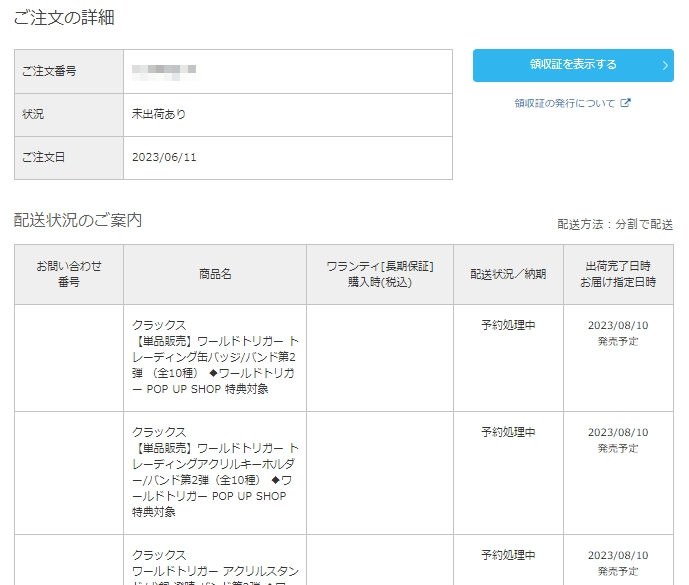Select the blurred order number value
The image size is (689, 585).
tap(164, 72)
